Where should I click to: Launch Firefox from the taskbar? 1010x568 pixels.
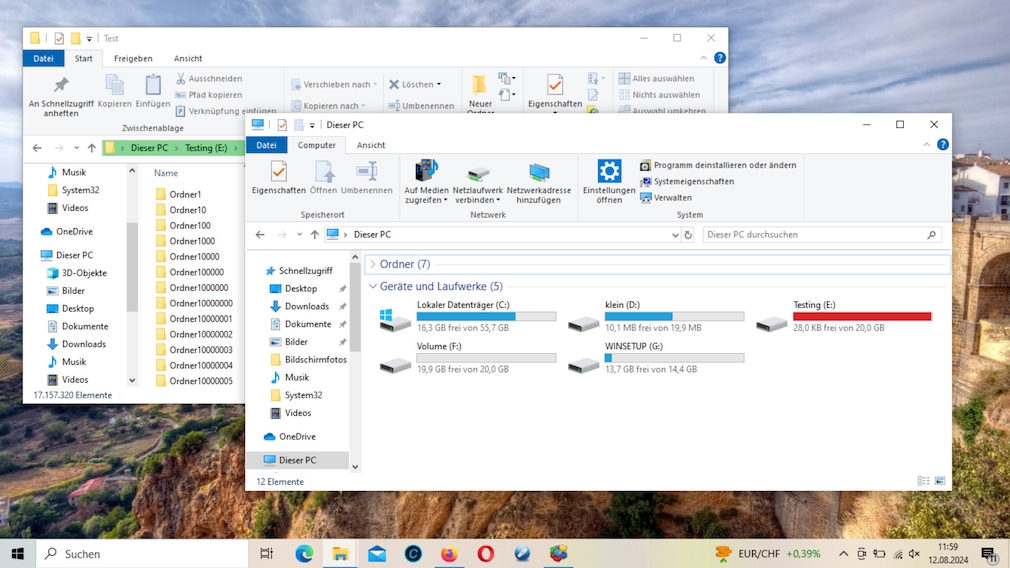click(x=449, y=553)
